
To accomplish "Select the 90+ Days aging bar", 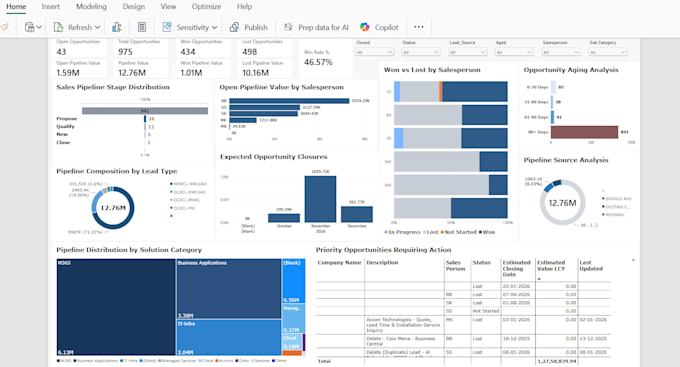I will click(584, 132).
